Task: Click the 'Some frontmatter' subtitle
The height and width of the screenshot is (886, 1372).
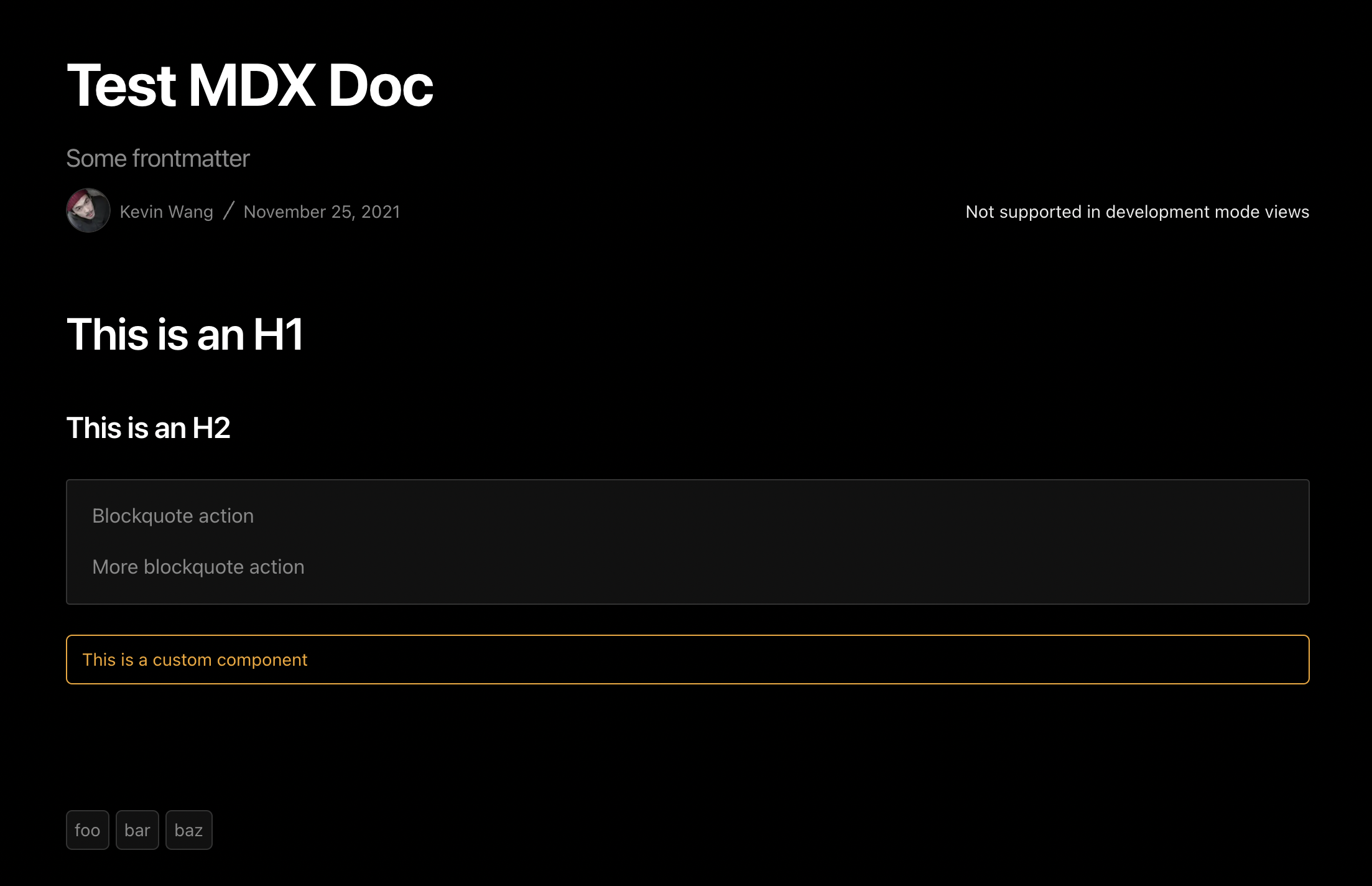Action: point(158,159)
